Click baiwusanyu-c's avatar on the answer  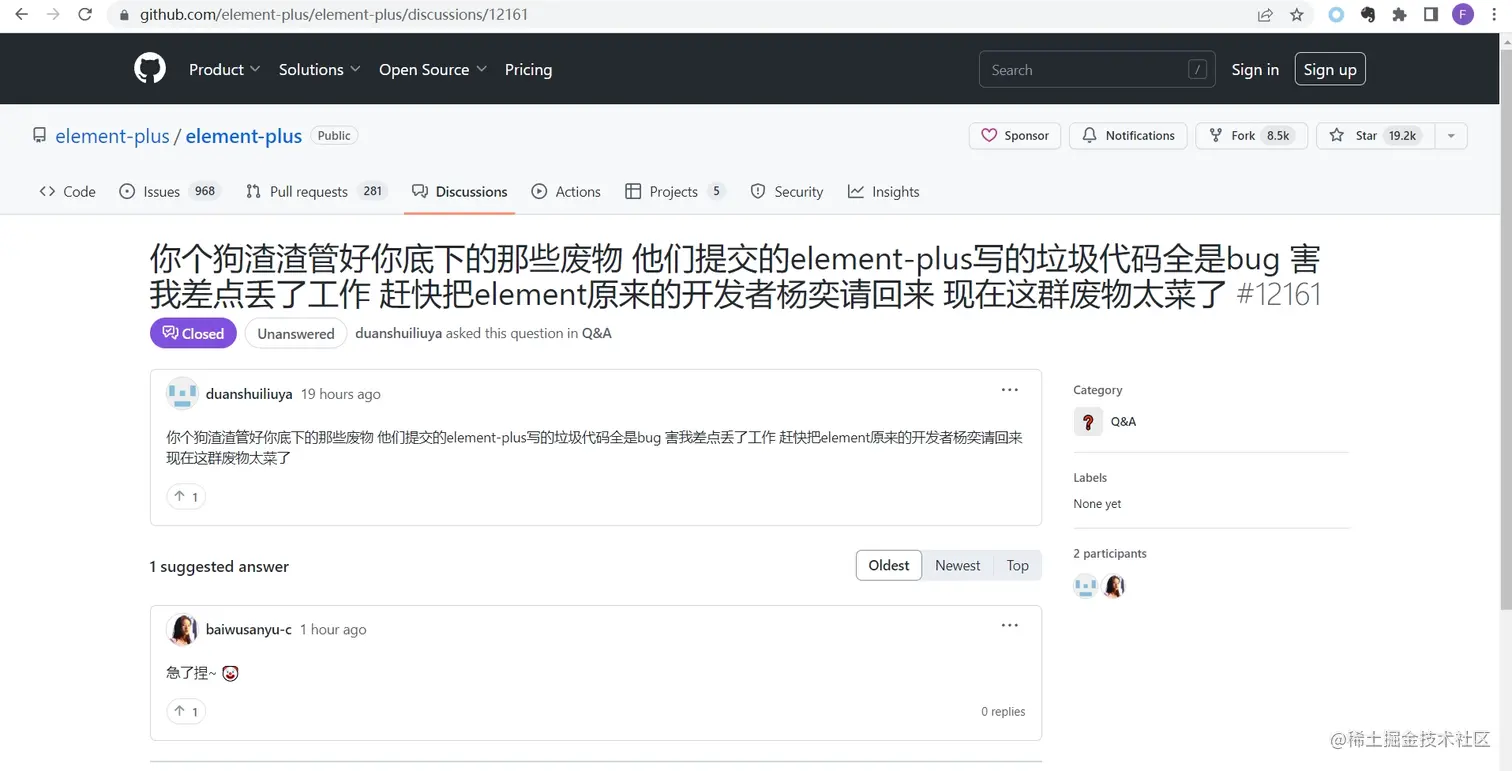click(182, 630)
